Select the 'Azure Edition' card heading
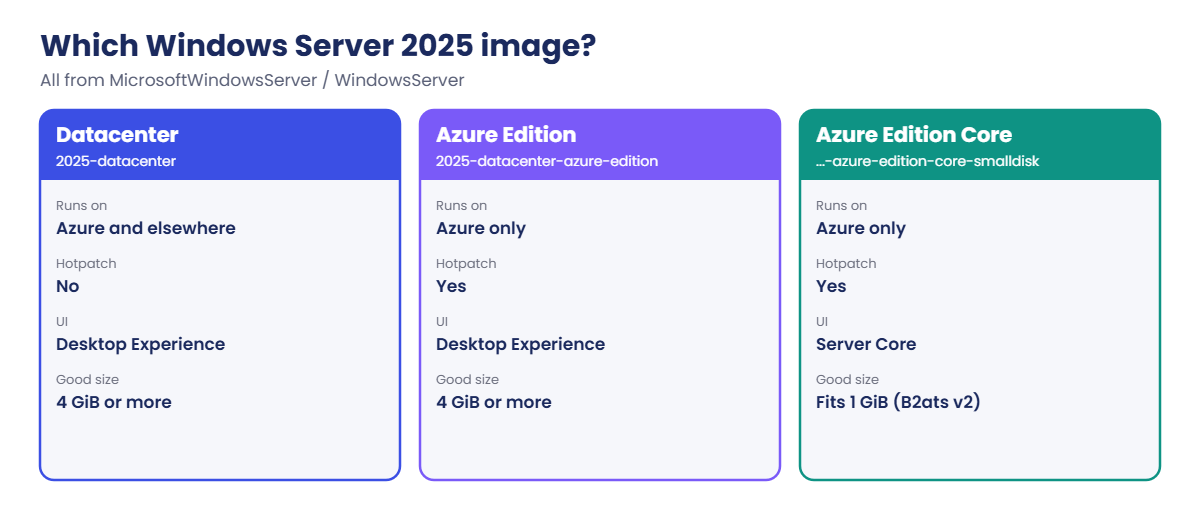This screenshot has width=1200, height=514. pyautogui.click(x=506, y=135)
